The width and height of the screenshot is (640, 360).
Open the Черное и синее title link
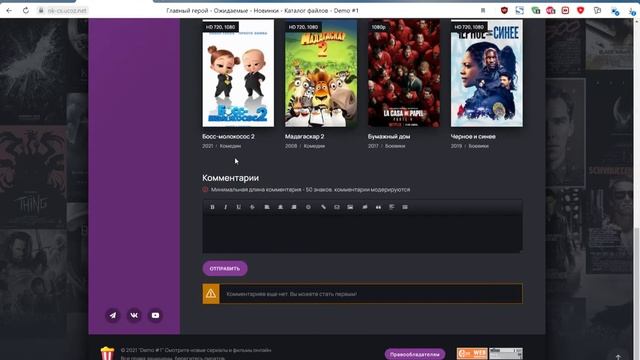473,136
